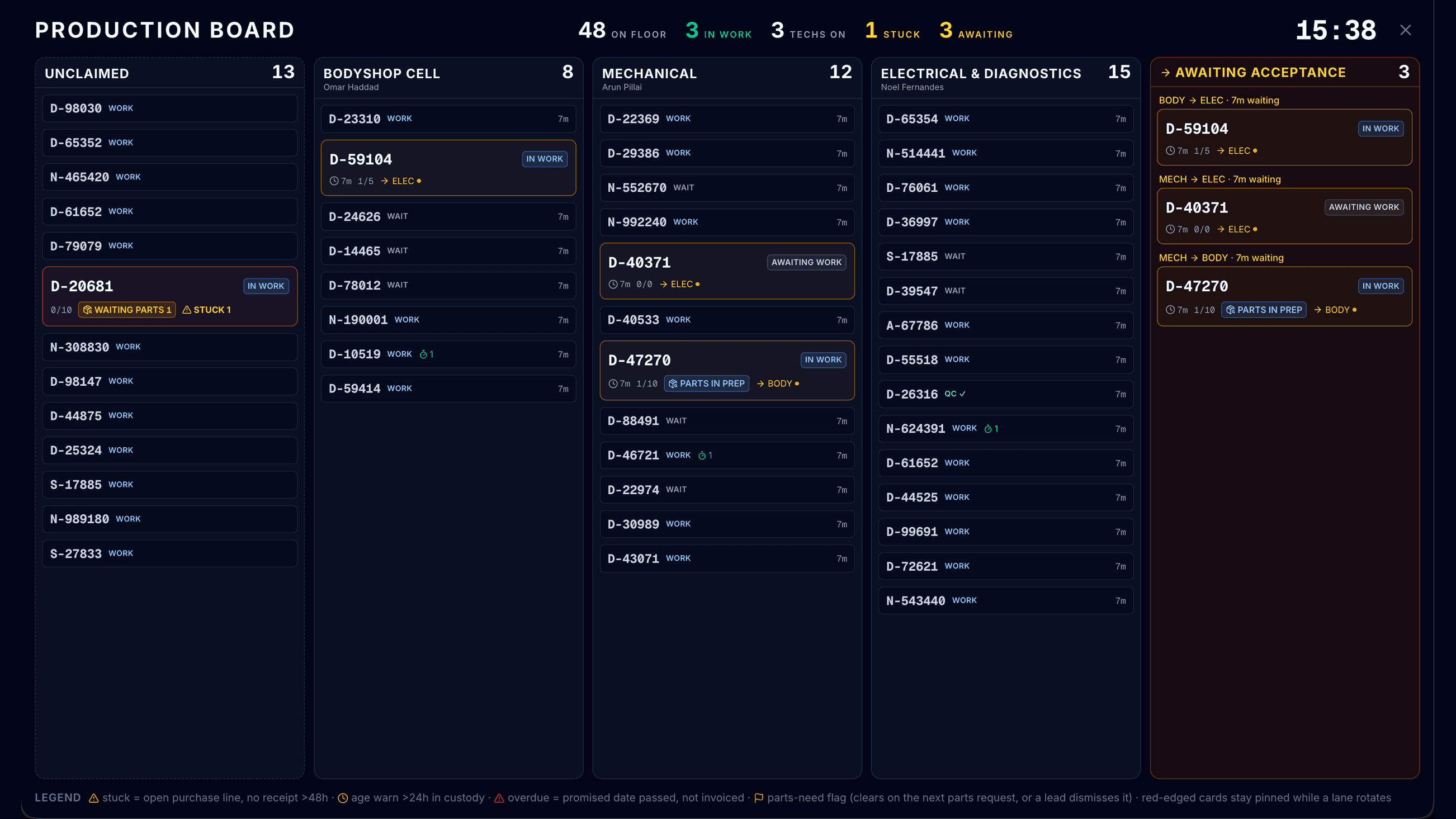Click clock icon on Bodyshop D-59104 card

[x=334, y=181]
